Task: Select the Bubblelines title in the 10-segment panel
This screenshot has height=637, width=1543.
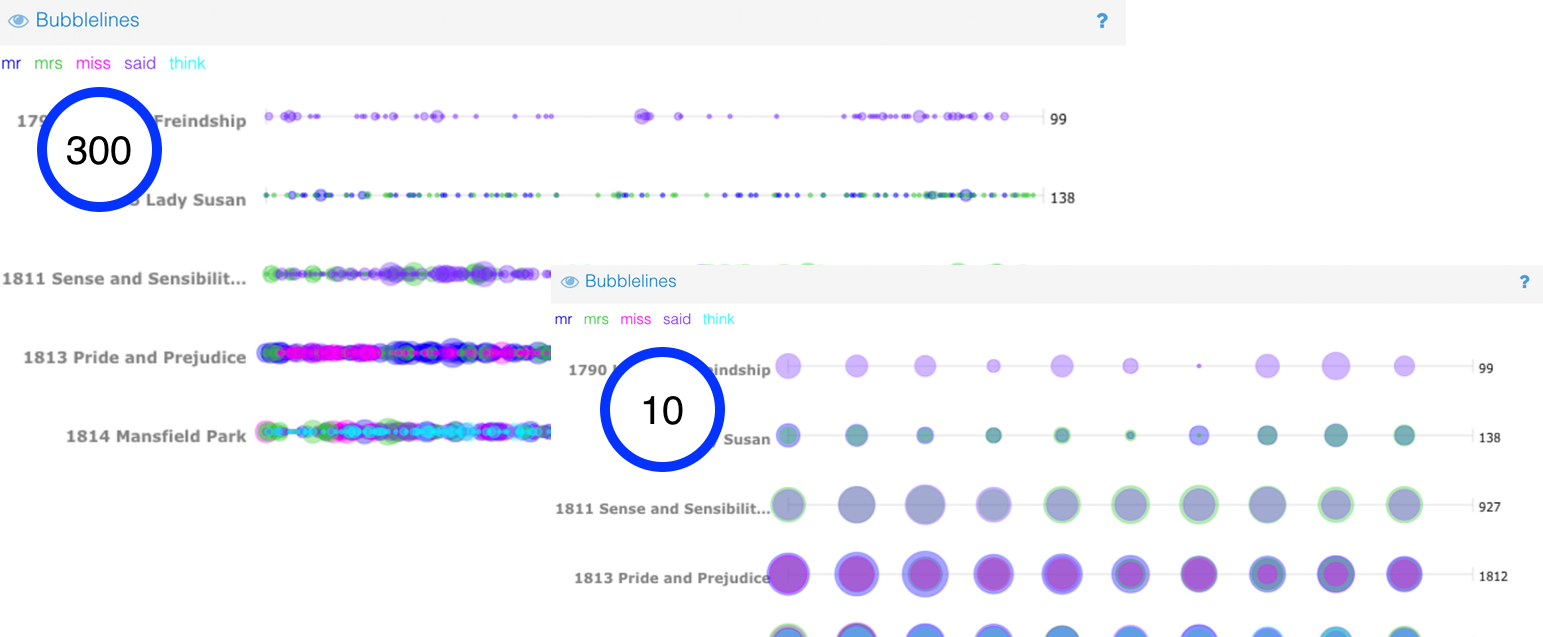Action: tap(630, 281)
